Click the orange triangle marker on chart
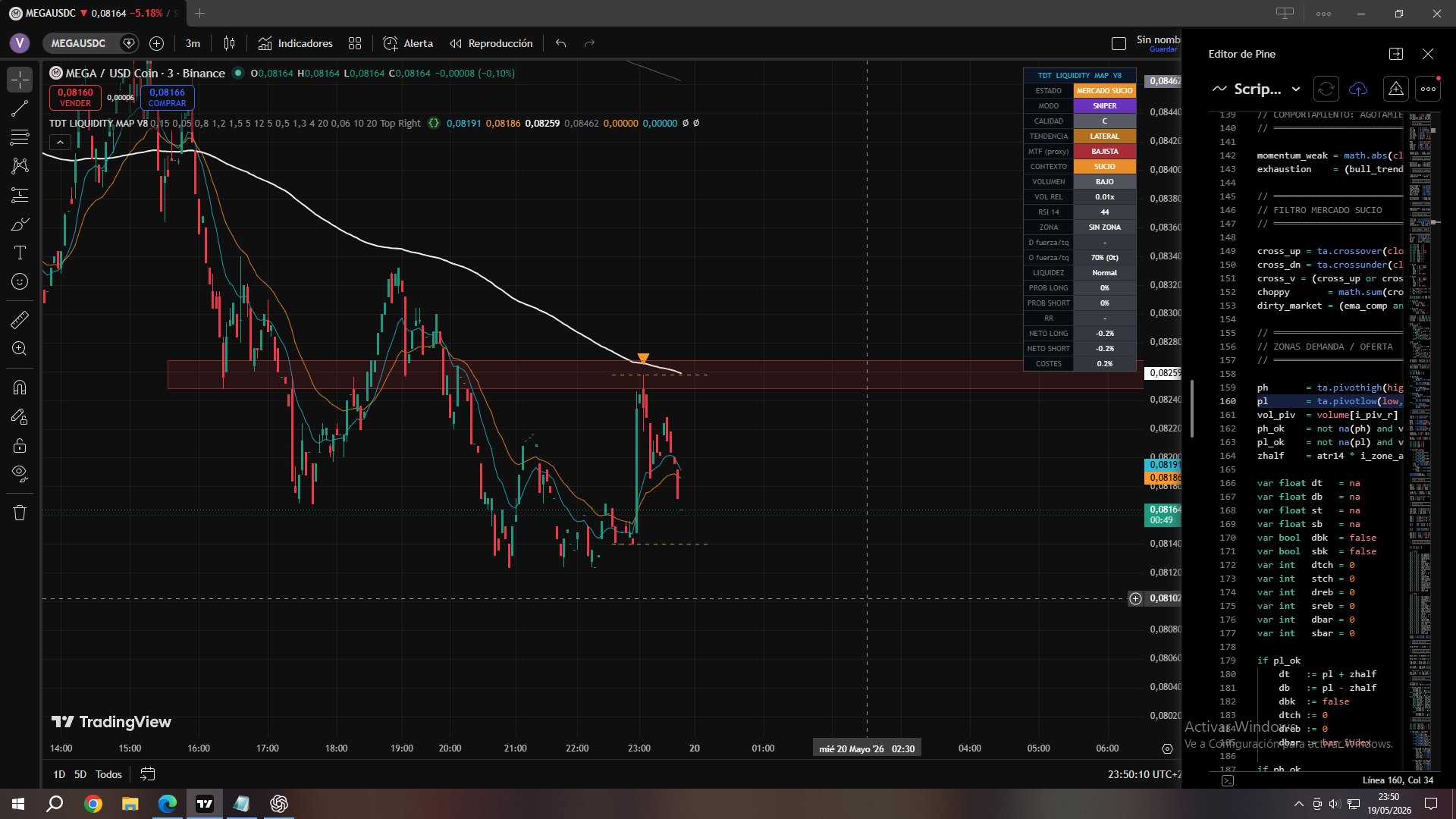1456x819 pixels. [x=643, y=358]
